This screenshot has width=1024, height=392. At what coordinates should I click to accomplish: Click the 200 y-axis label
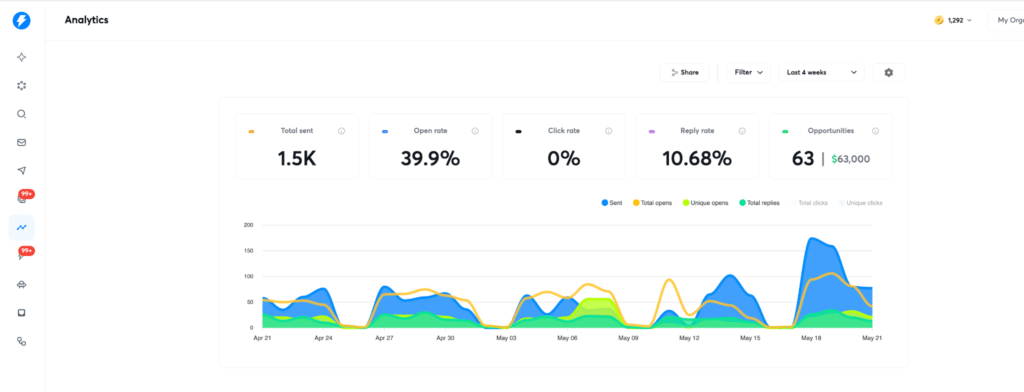pos(248,225)
